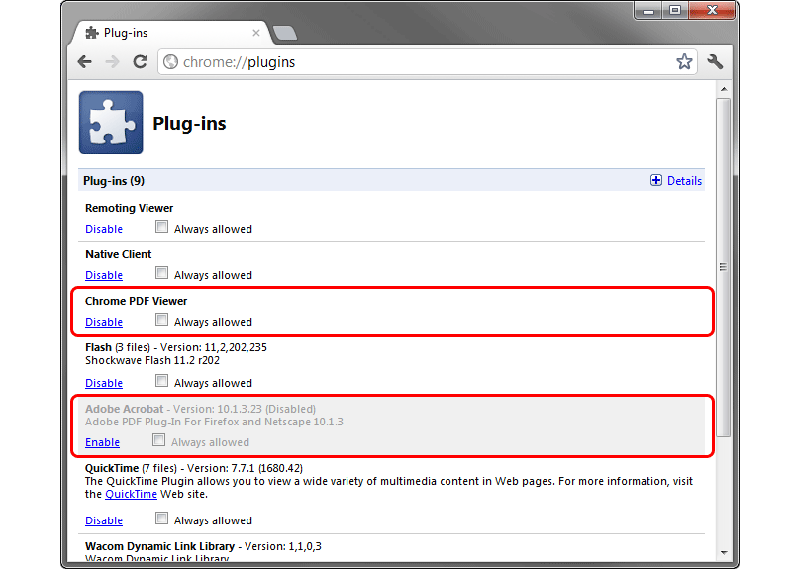Check Always allowed for Chrome PDF Viewer
Viewport: 800px width, 569px height.
tap(161, 319)
